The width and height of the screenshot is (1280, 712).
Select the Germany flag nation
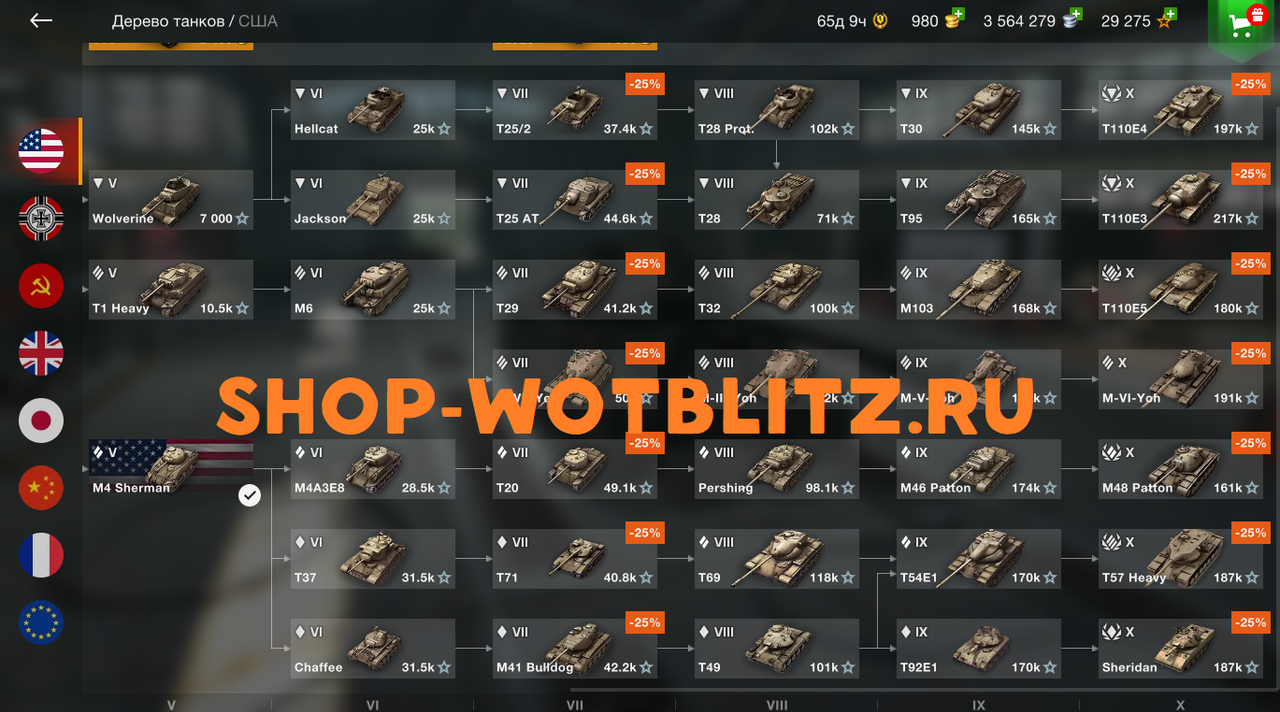coord(41,218)
